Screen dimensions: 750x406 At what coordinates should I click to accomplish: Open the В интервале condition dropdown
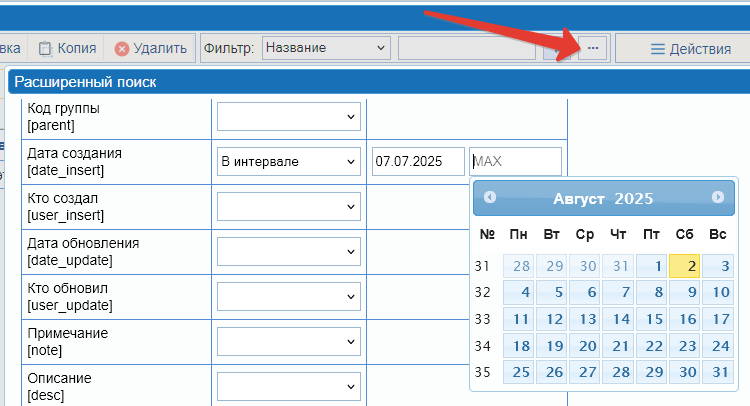289,162
